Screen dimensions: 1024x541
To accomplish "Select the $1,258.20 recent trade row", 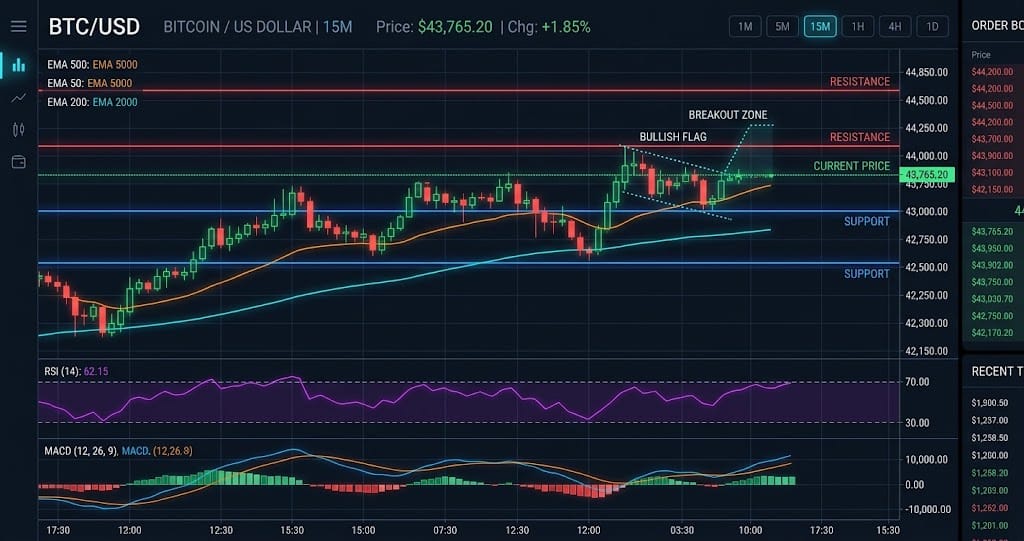I will point(990,472).
